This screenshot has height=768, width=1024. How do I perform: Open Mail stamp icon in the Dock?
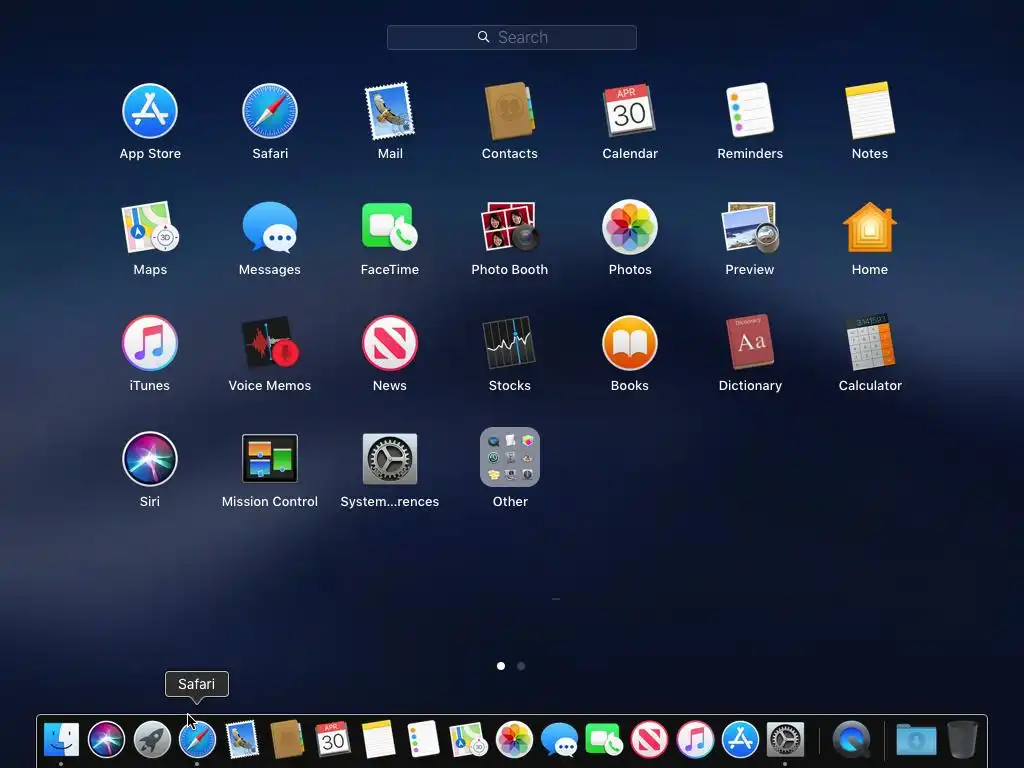(x=242, y=739)
